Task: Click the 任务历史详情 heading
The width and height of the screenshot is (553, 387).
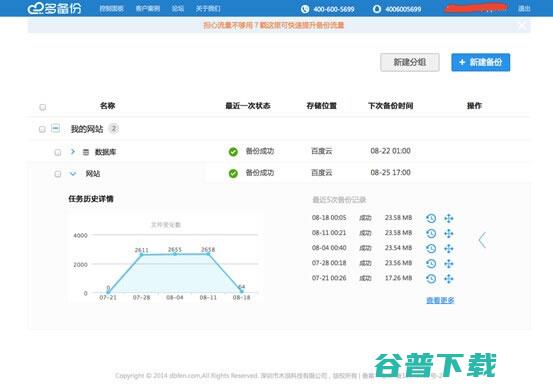Action: pos(91,199)
